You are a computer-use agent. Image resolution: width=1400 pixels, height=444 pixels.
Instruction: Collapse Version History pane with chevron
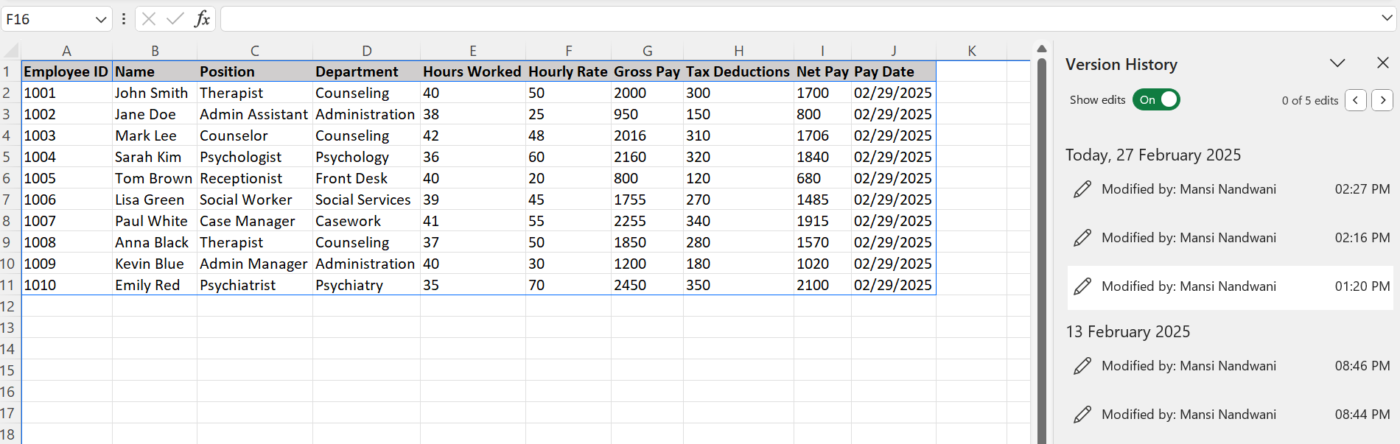point(1337,63)
